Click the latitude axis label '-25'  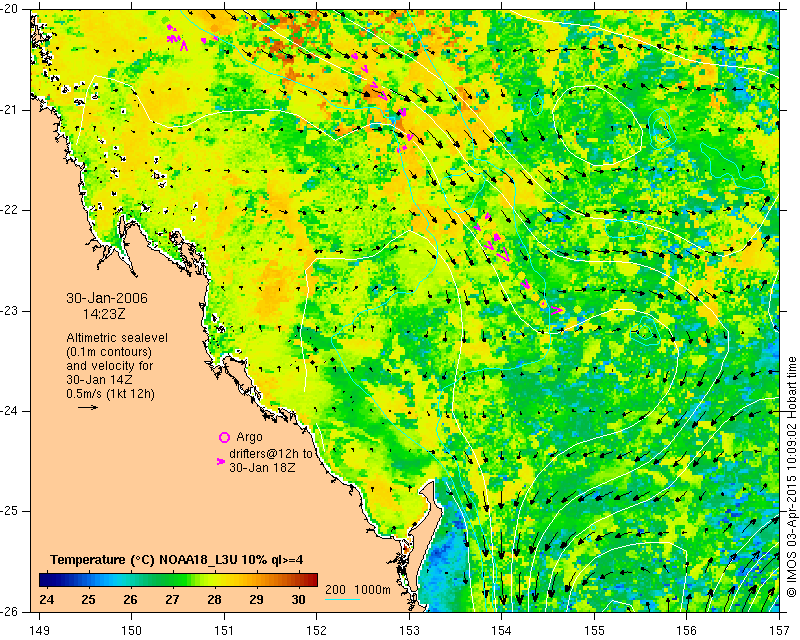[10, 511]
